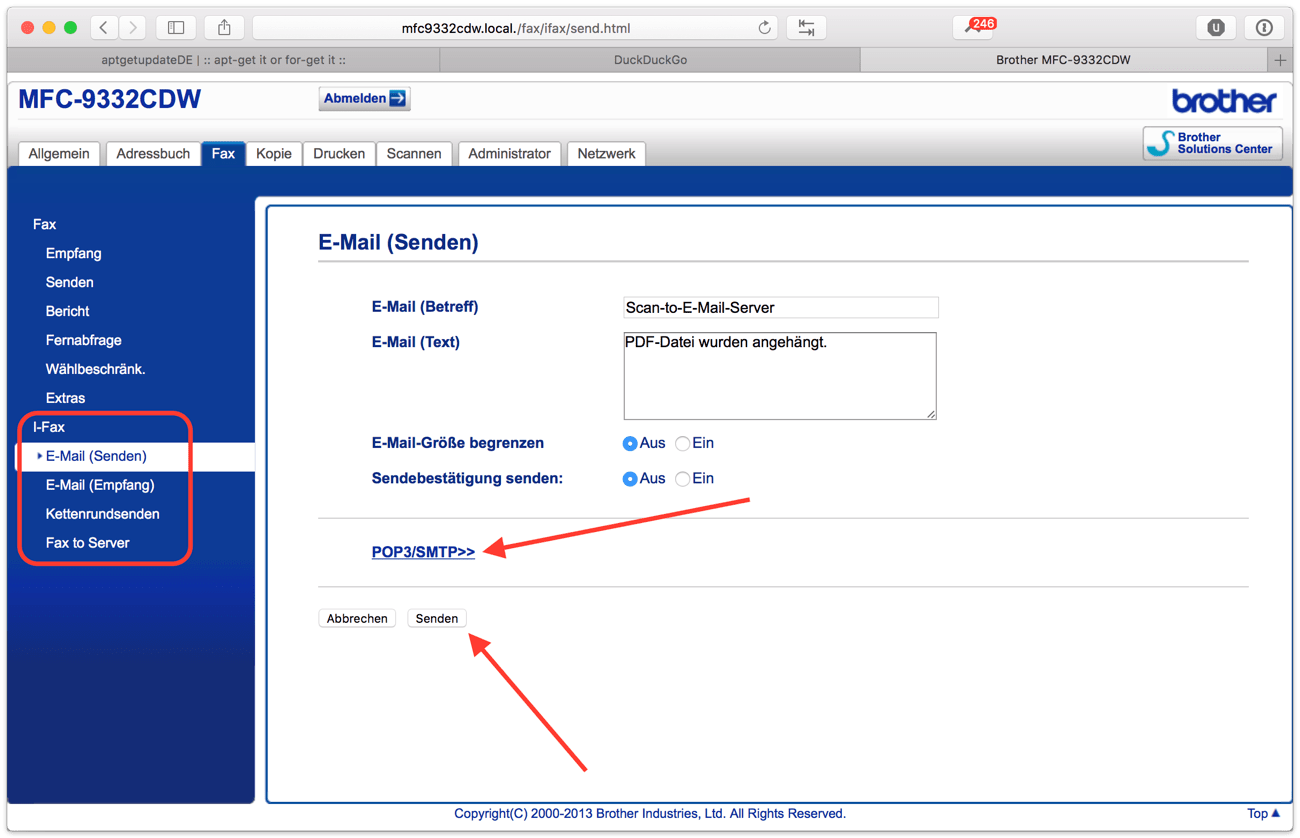Set E-Mail-Größe begrenzen to Ein
The height and width of the screenshot is (838, 1300).
682,444
